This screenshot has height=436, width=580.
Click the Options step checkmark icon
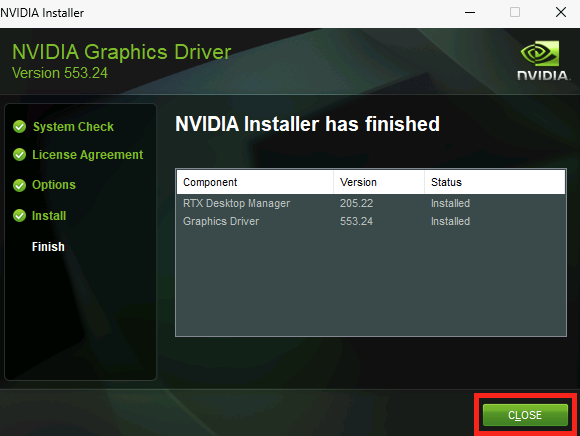coord(20,185)
